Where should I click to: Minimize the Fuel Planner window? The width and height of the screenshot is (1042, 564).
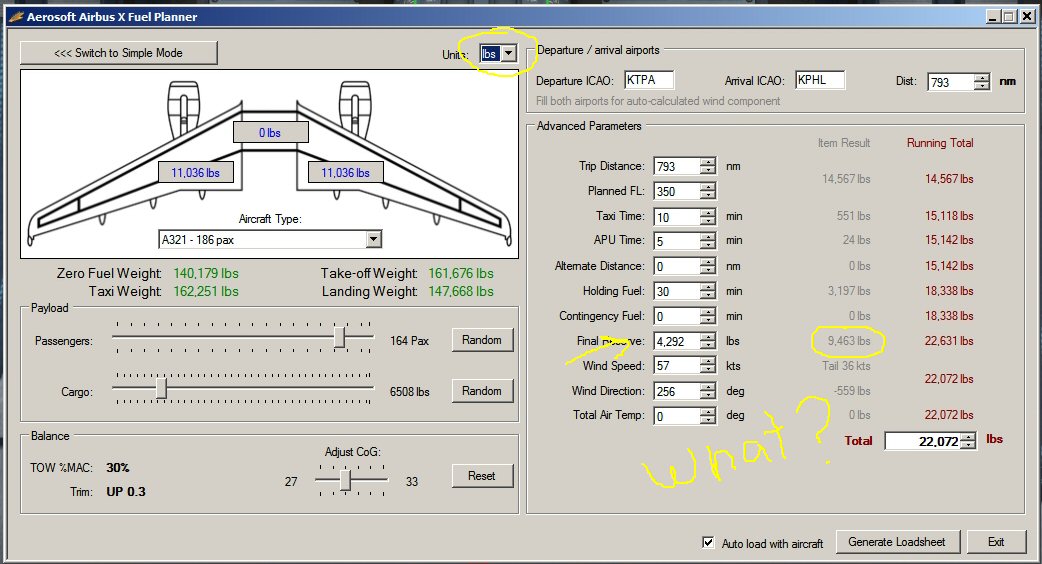click(x=993, y=17)
